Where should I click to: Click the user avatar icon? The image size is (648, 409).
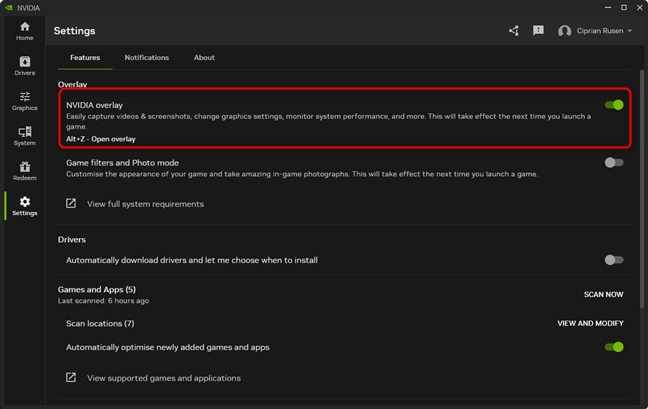point(564,31)
